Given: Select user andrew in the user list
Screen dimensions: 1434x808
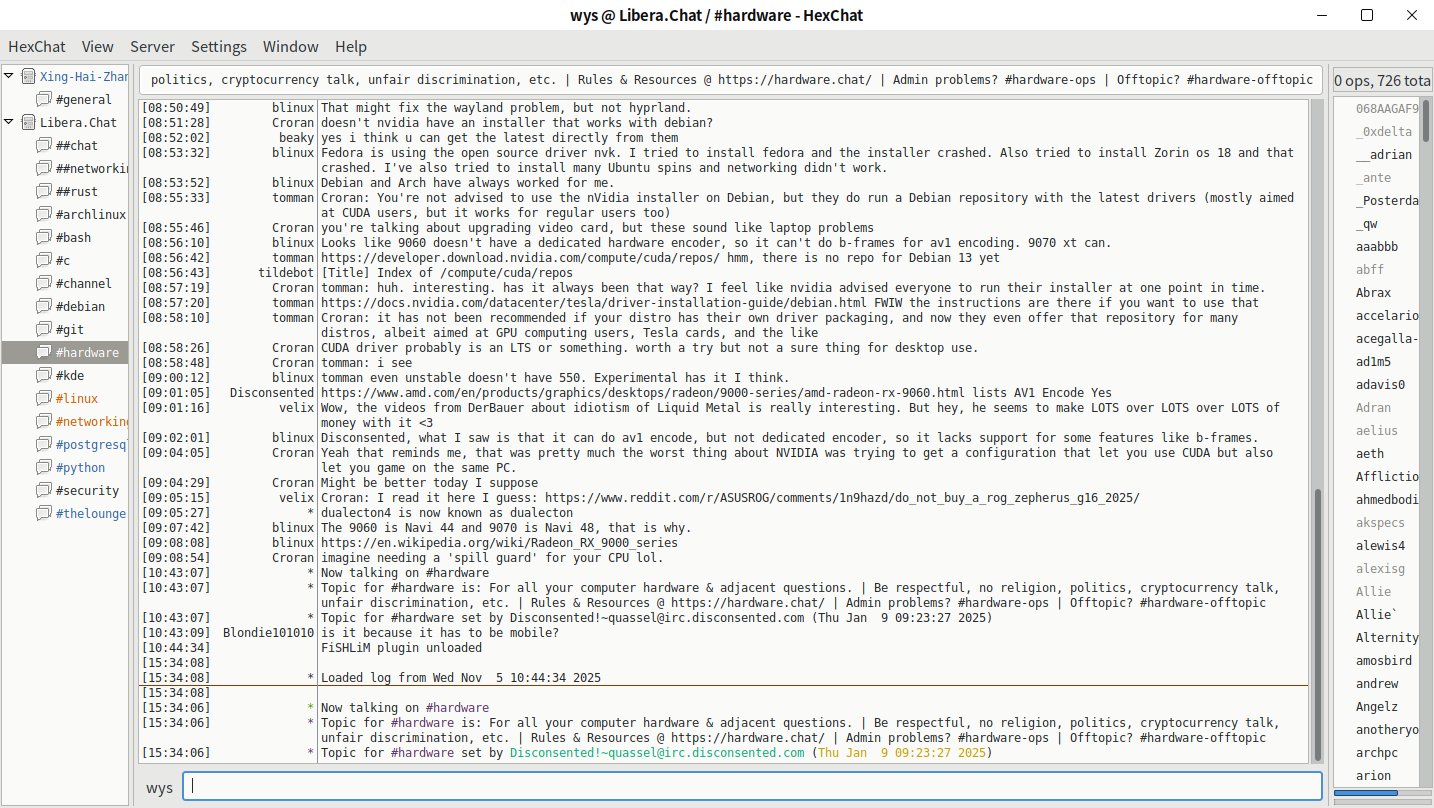Looking at the screenshot, I should click(x=1377, y=683).
